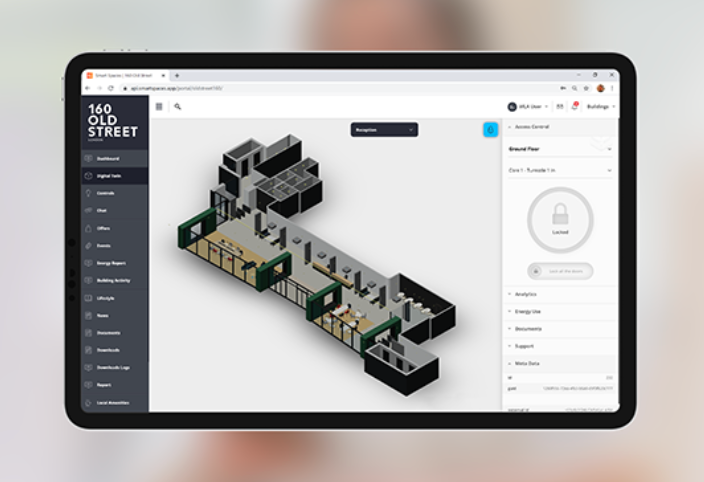The height and width of the screenshot is (482, 704).
Task: Expand the Documents section in right panel
Action: [560, 329]
